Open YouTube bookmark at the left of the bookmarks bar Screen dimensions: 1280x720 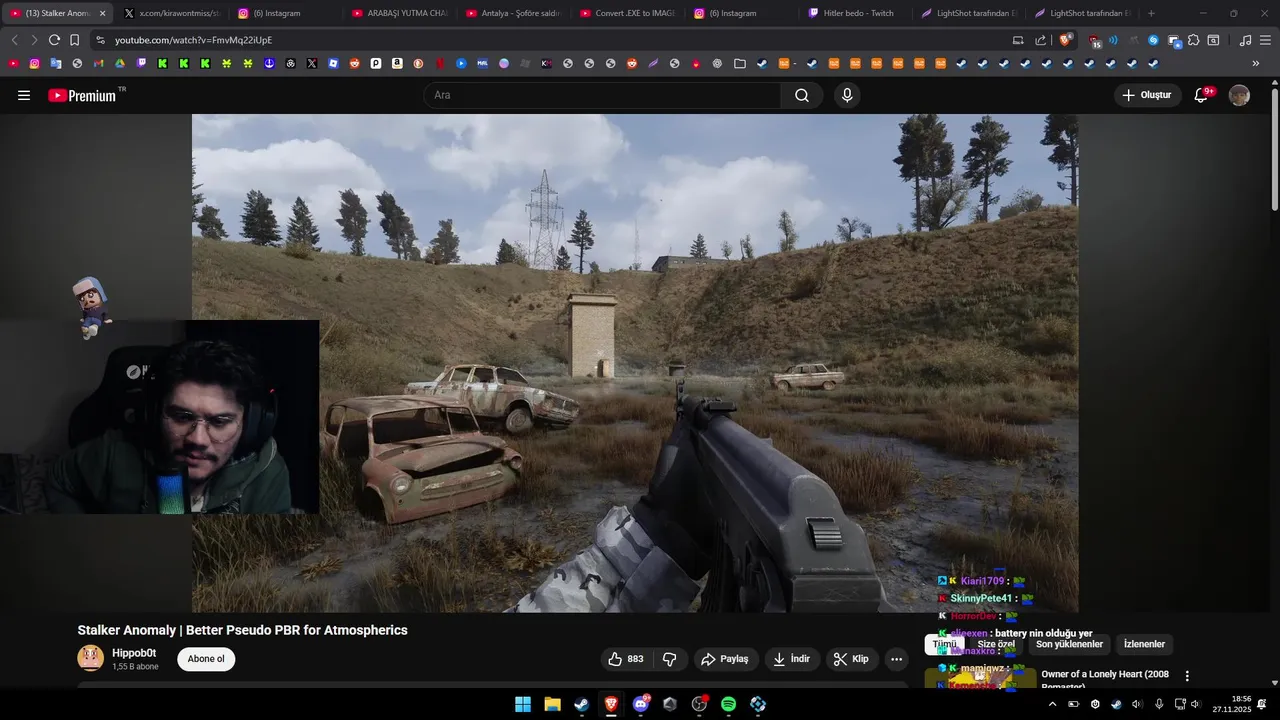[x=13, y=63]
